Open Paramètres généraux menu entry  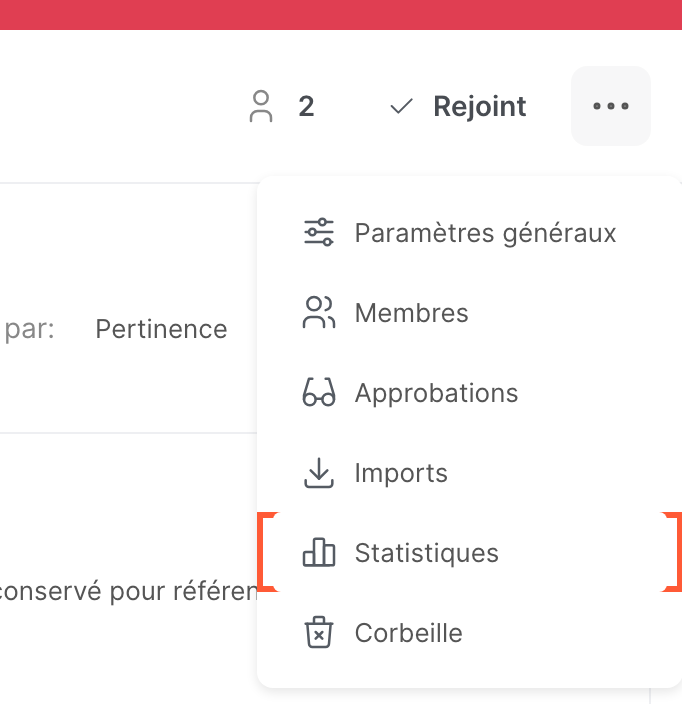(x=469, y=233)
